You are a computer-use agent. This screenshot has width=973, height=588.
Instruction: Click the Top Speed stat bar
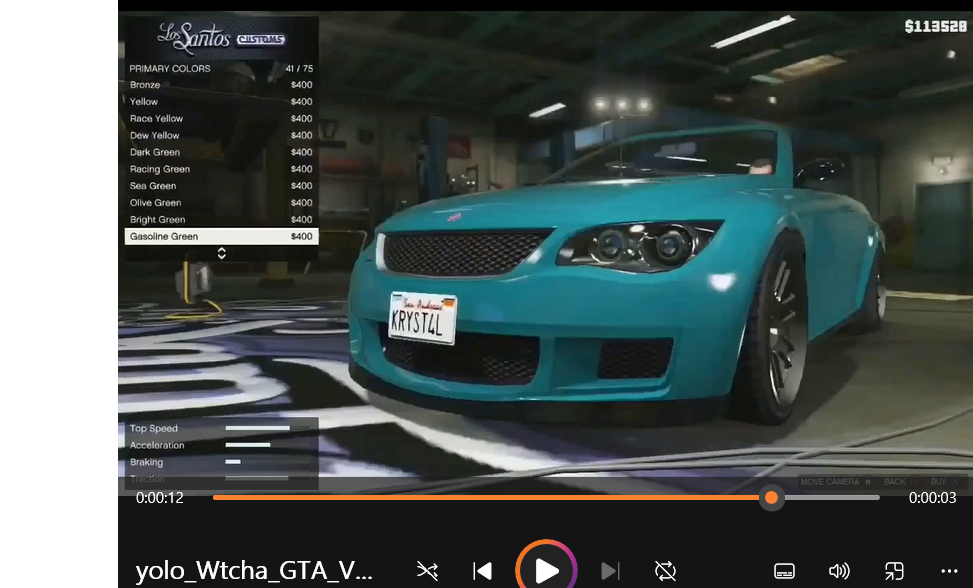pos(257,428)
